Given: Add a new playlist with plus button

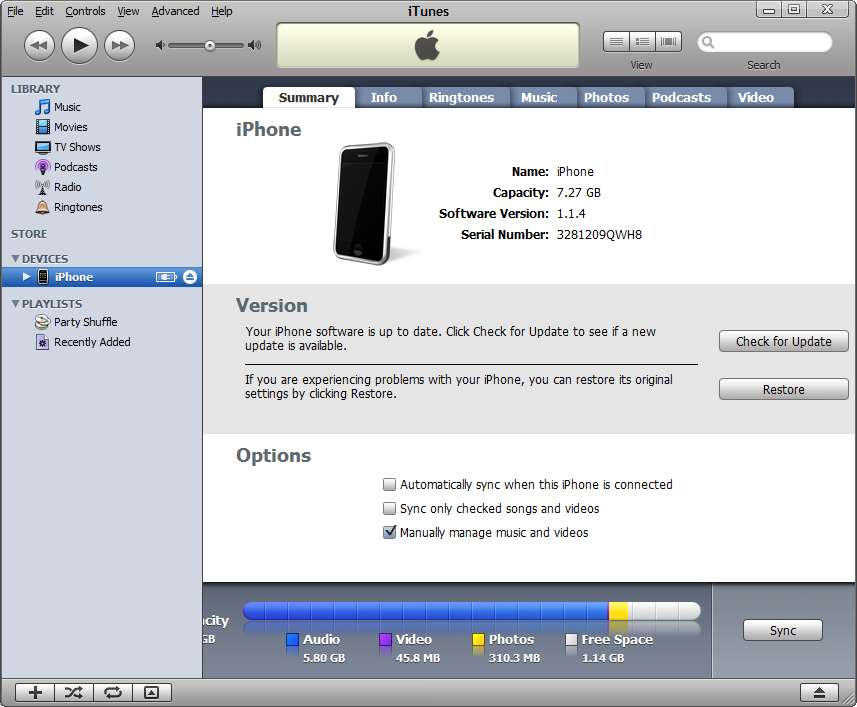Looking at the screenshot, I should point(35,693).
